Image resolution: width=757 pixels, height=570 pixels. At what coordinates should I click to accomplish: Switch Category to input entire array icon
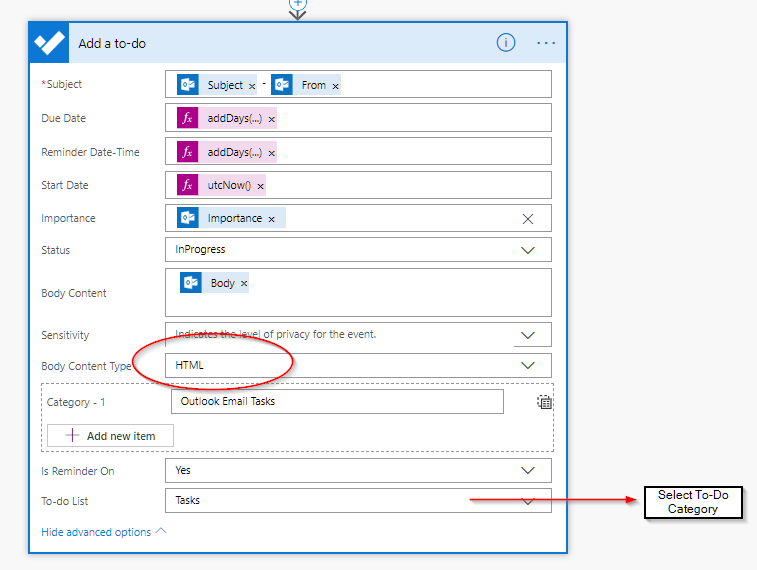tap(544, 402)
